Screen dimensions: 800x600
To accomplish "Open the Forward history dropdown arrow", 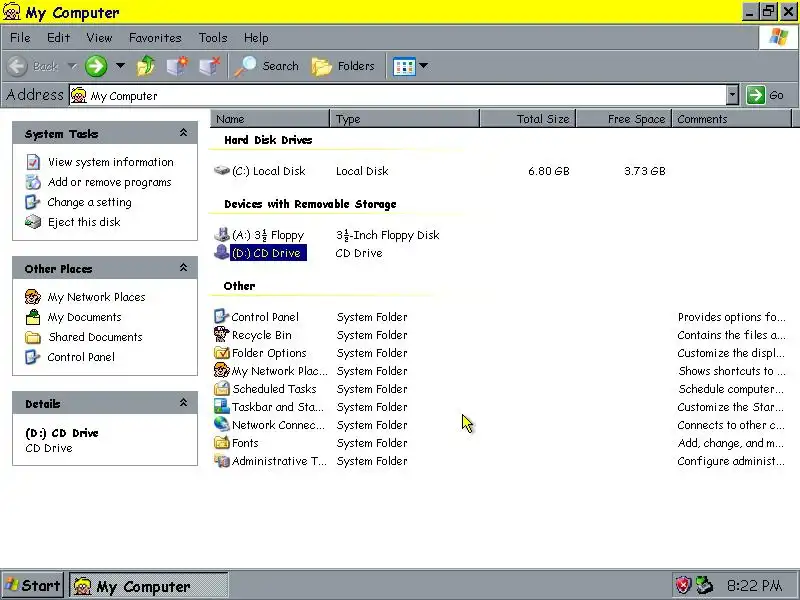I will click(120, 65).
